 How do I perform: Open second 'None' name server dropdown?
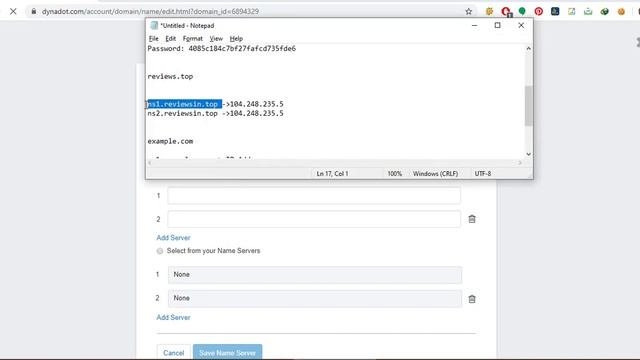point(315,298)
